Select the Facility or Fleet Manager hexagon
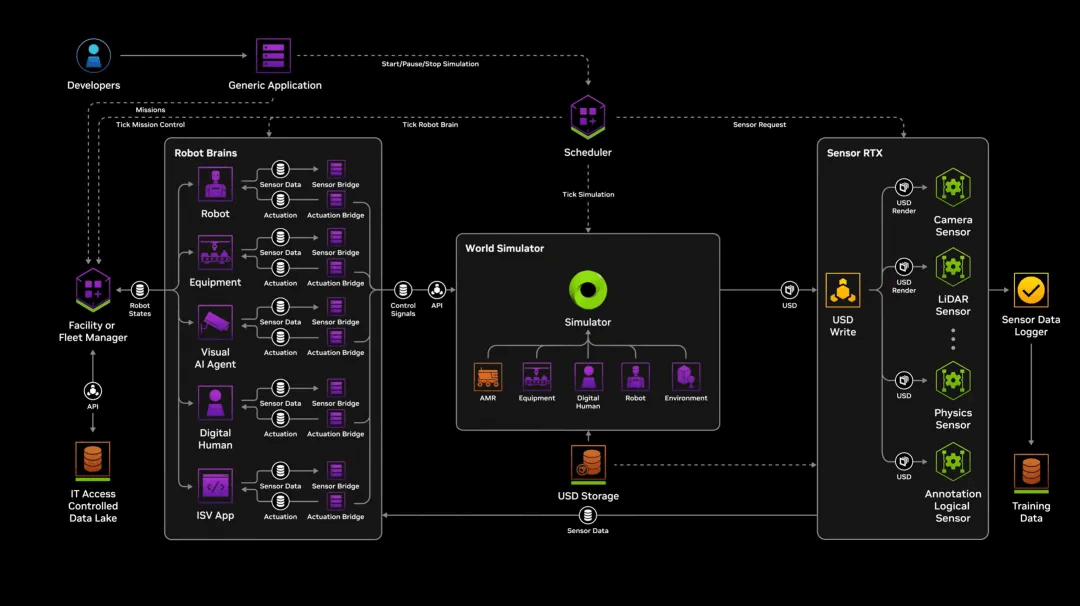 click(x=92, y=290)
